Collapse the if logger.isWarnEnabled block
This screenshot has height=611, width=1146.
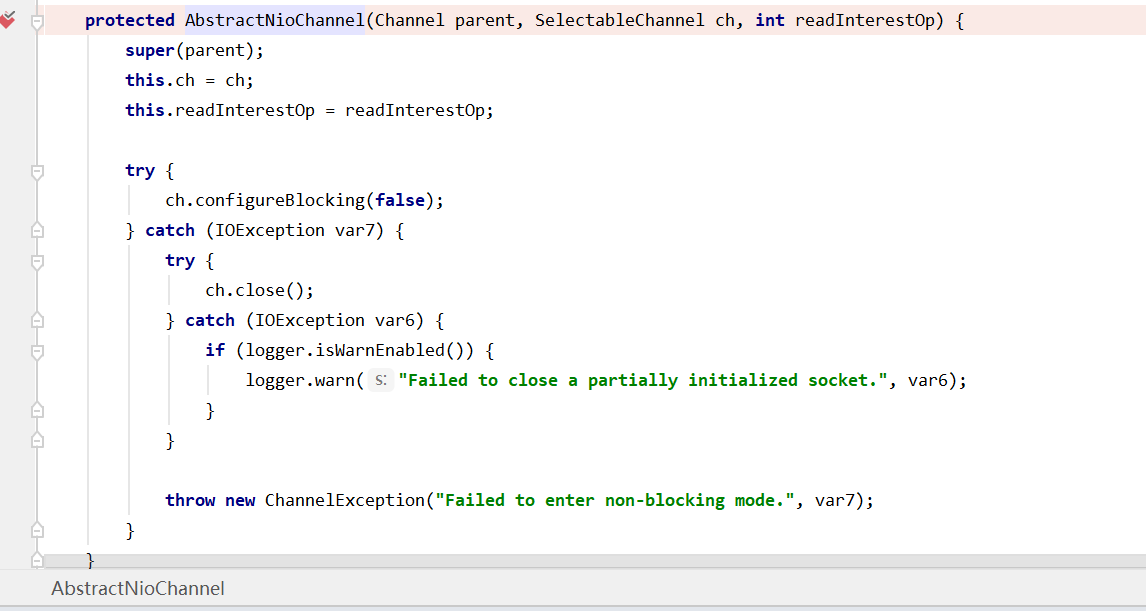[37, 352]
